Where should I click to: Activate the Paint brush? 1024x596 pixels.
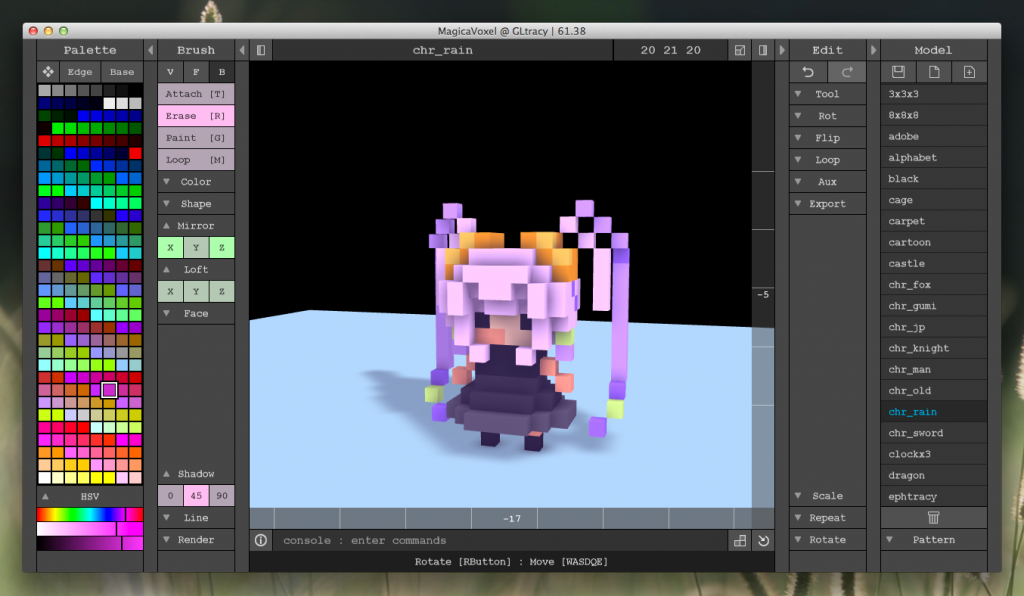coord(195,137)
